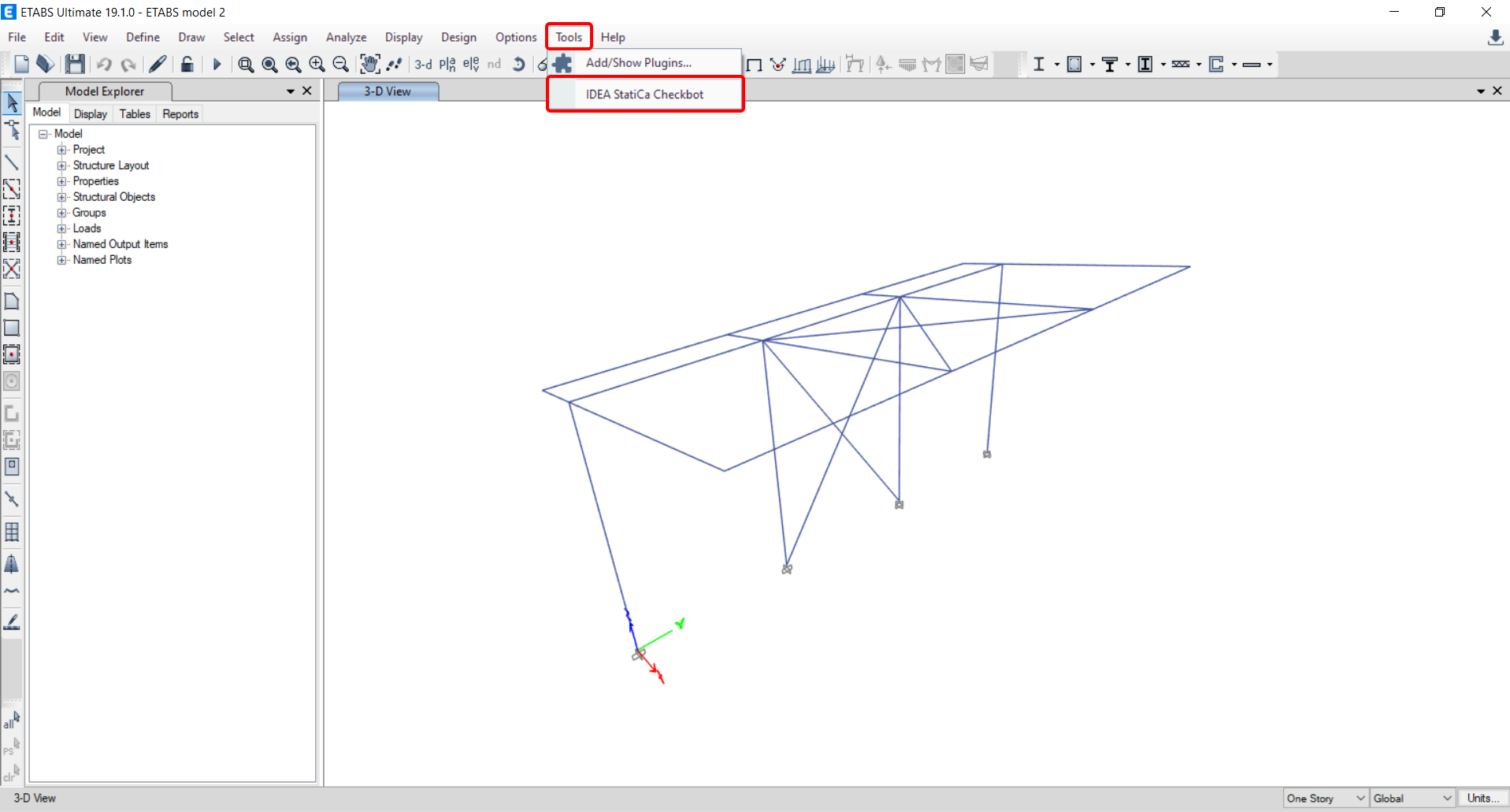Click the Save Model icon

[75, 64]
